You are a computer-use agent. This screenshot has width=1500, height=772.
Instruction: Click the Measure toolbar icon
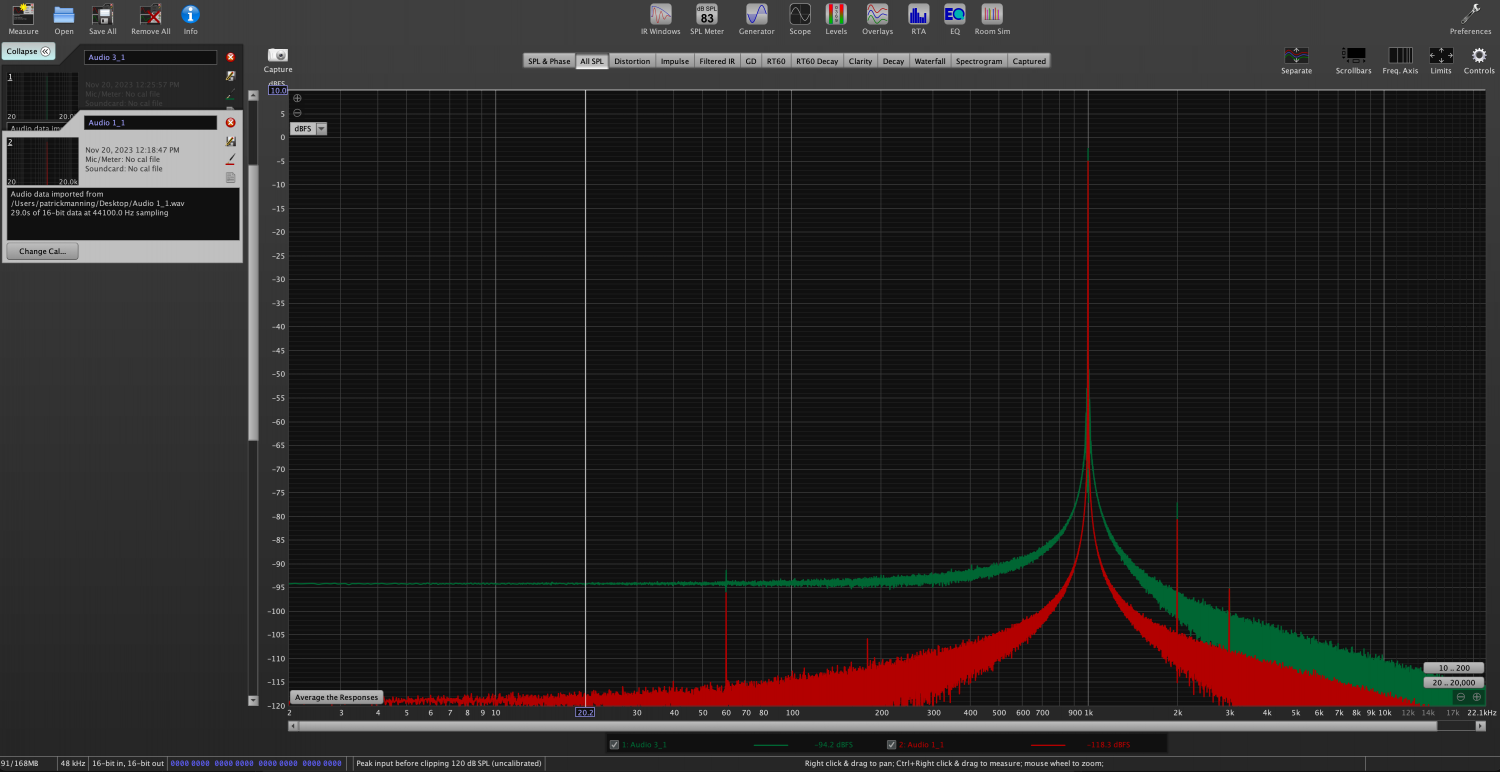(23, 14)
